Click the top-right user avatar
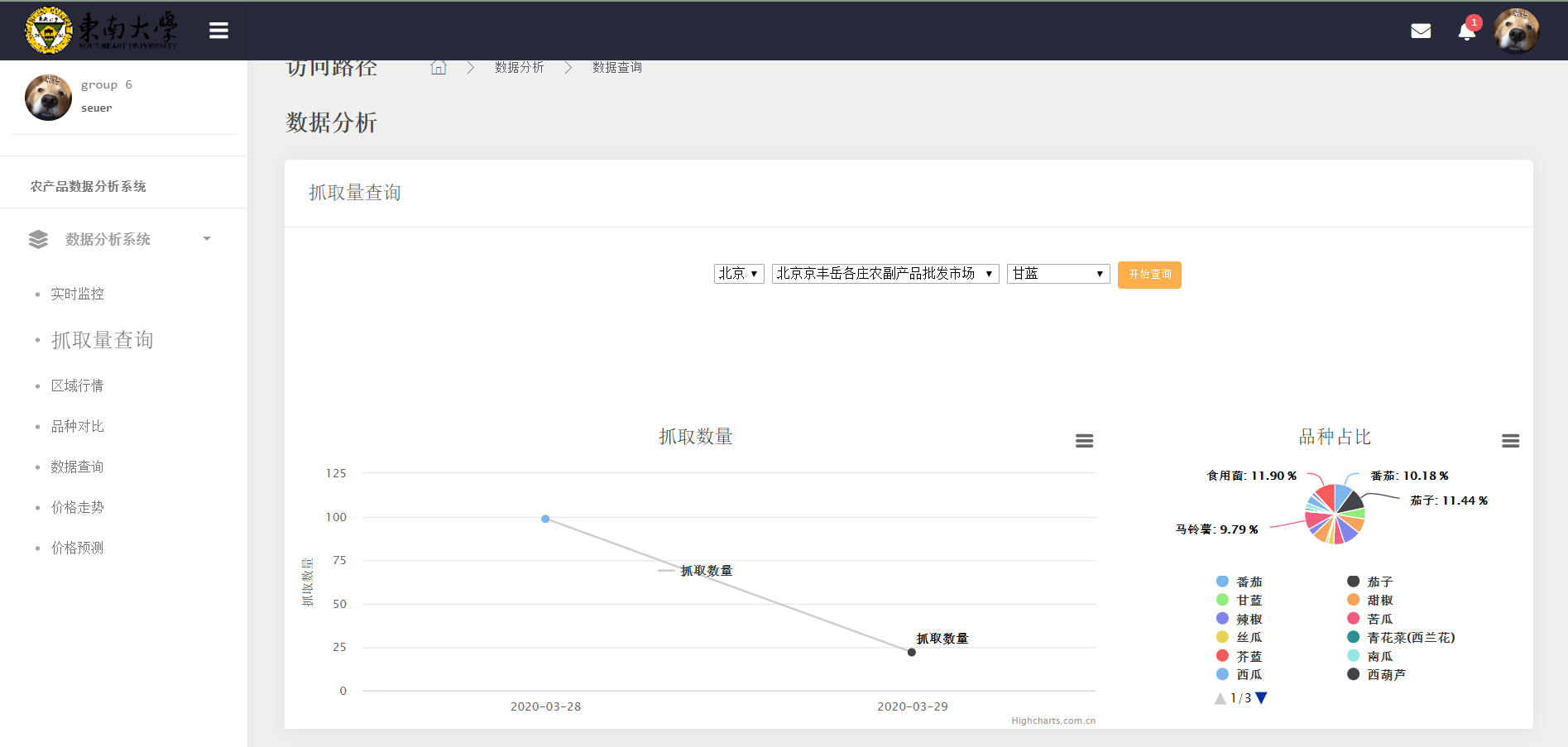Screen dimensions: 1568x747 coord(1516,31)
